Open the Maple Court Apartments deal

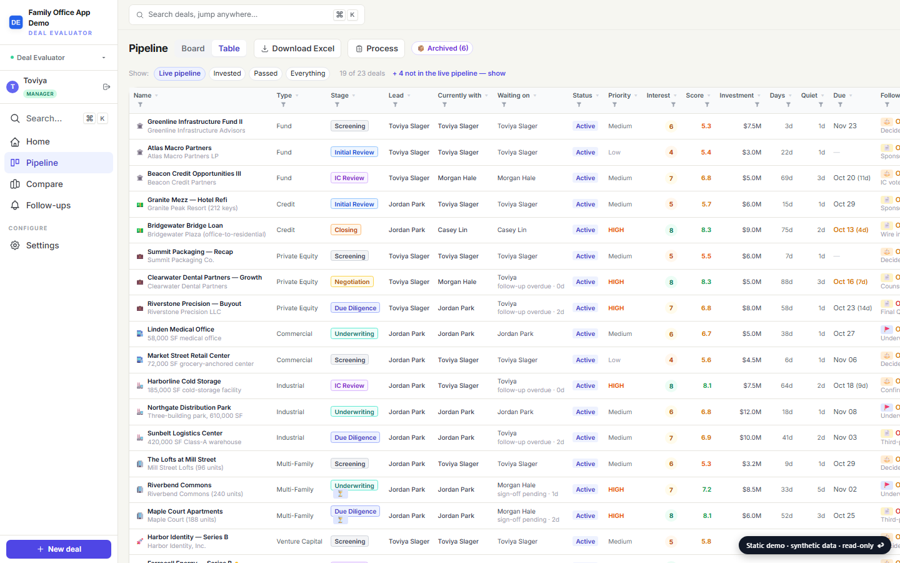pyautogui.click(x=185, y=511)
